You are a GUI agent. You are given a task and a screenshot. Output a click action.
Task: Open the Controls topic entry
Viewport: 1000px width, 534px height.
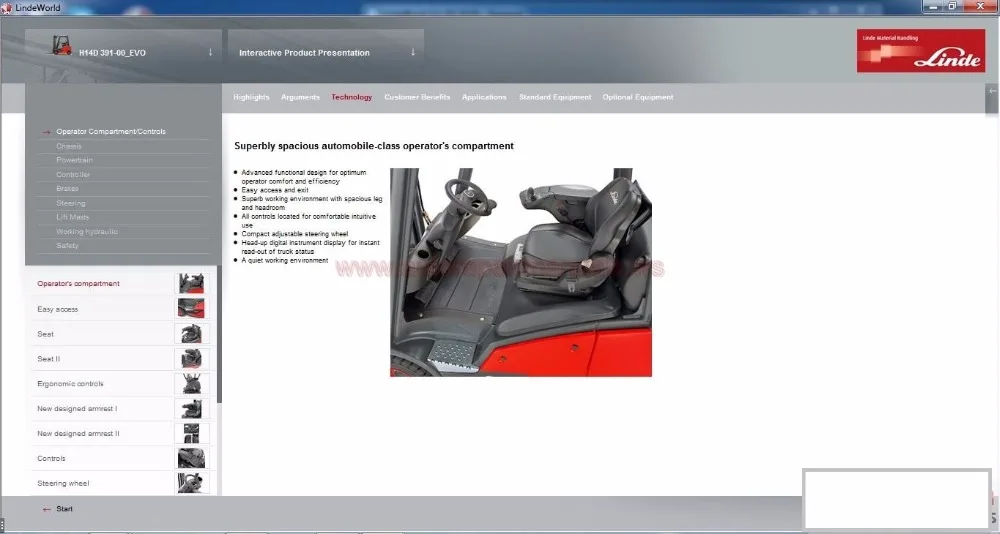121,458
